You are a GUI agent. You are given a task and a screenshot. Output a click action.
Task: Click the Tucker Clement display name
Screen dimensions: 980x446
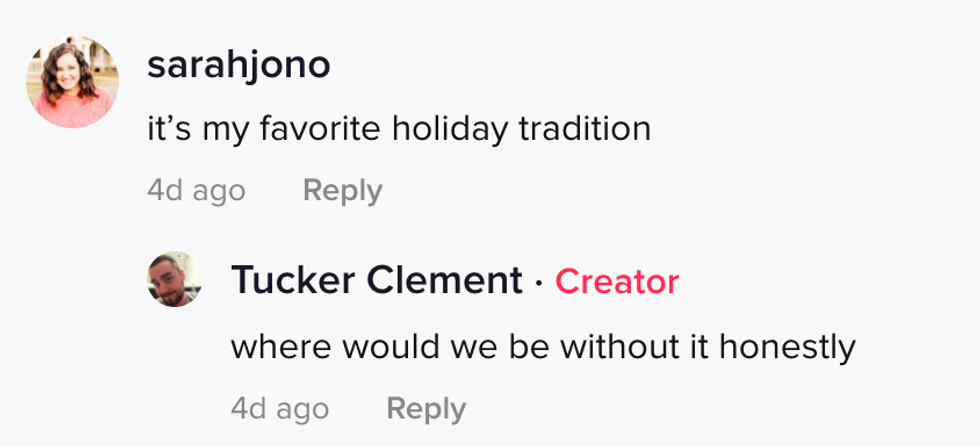pyautogui.click(x=376, y=281)
